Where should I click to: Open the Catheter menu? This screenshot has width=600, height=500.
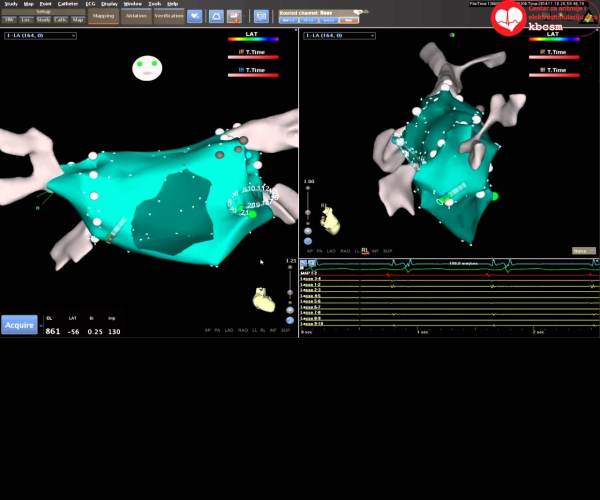click(x=68, y=4)
